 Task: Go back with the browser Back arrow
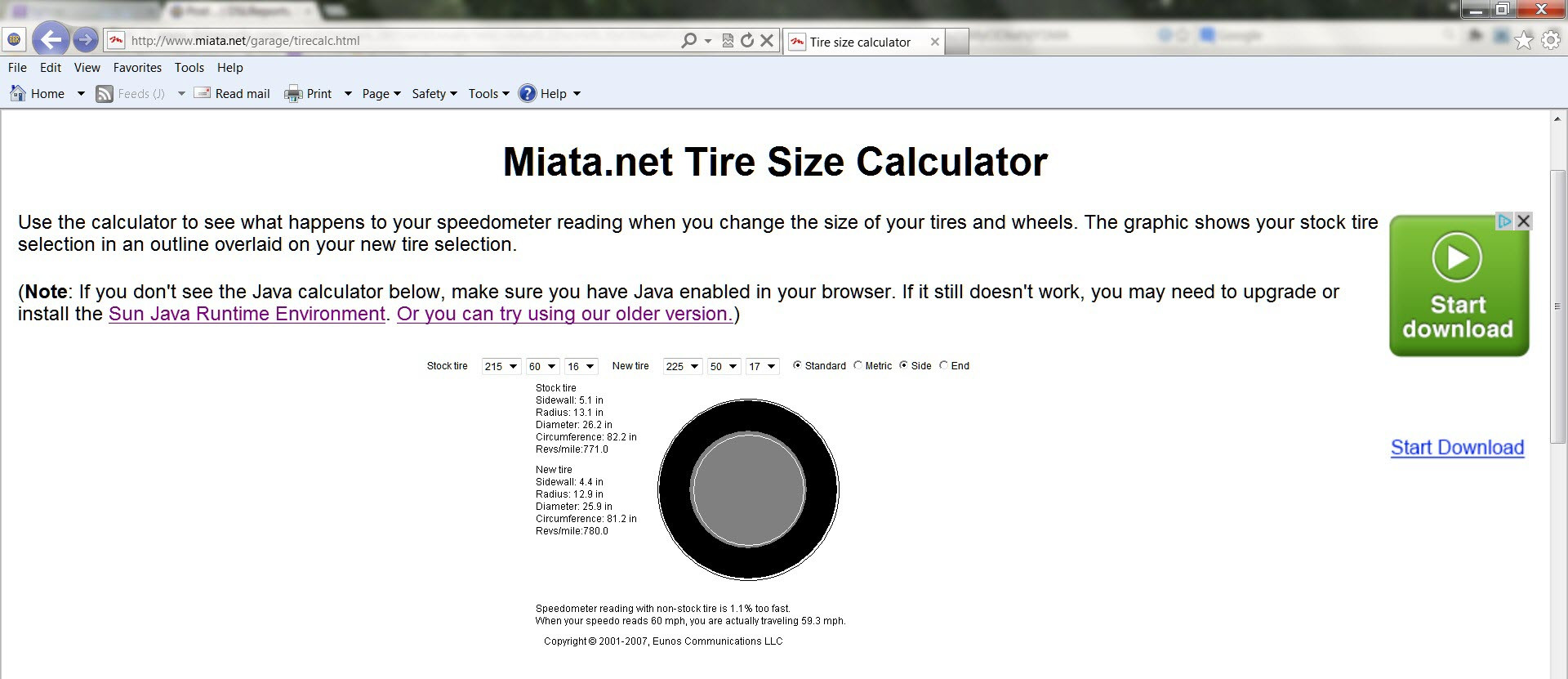click(50, 39)
